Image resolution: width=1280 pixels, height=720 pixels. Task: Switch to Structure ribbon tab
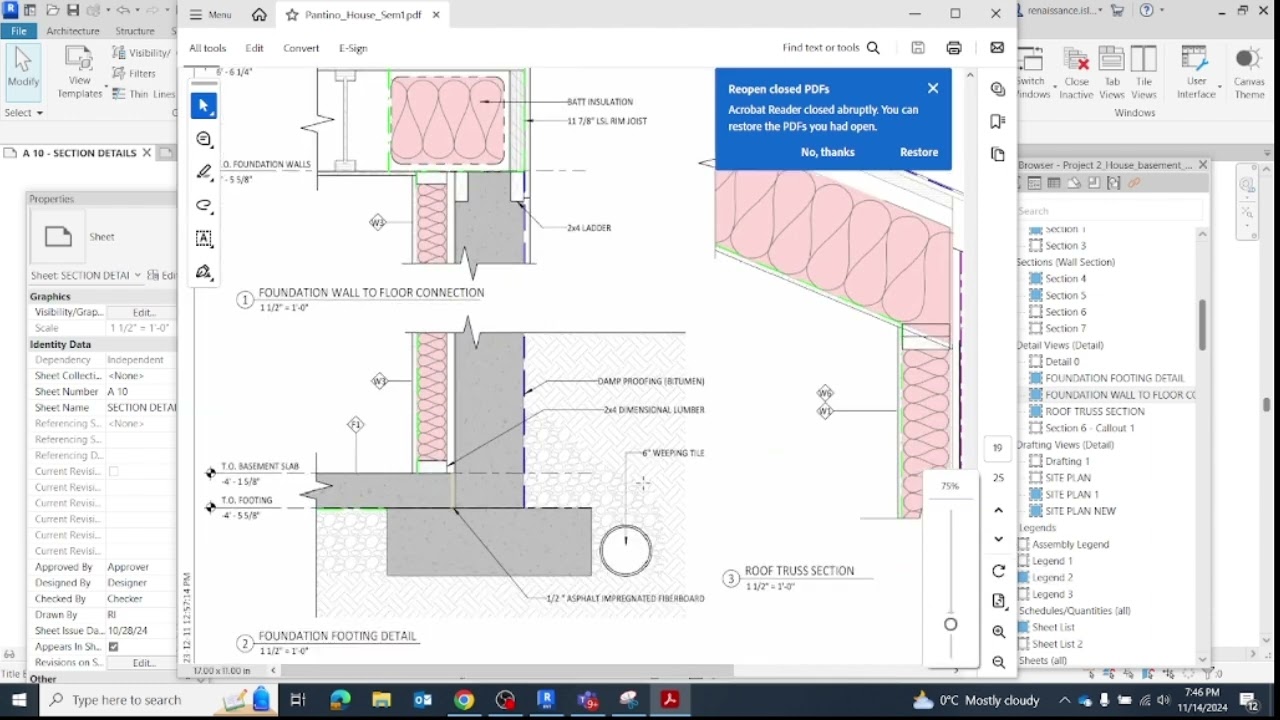point(135,31)
